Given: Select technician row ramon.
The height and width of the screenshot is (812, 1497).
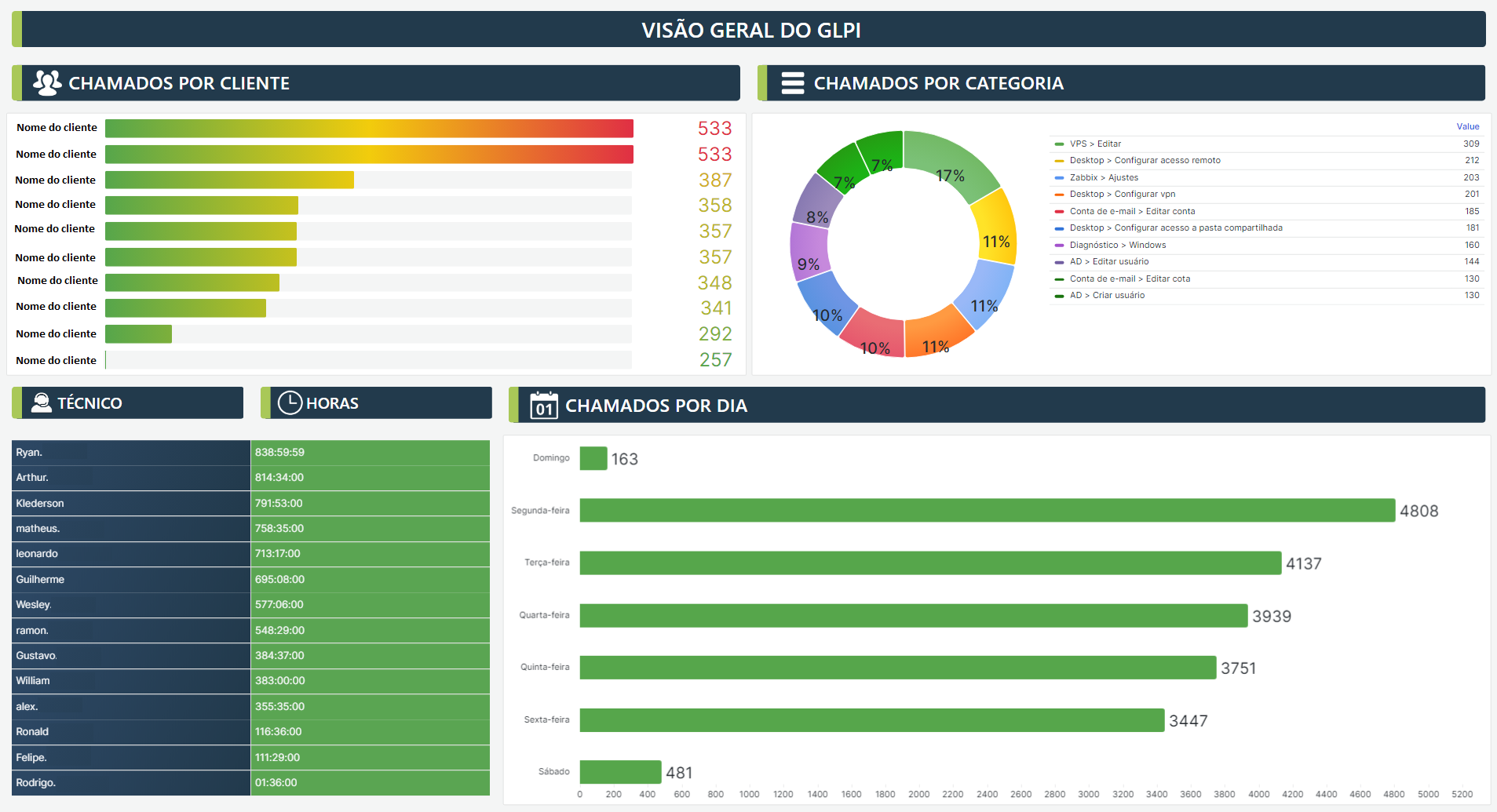Looking at the screenshot, I should [x=130, y=630].
